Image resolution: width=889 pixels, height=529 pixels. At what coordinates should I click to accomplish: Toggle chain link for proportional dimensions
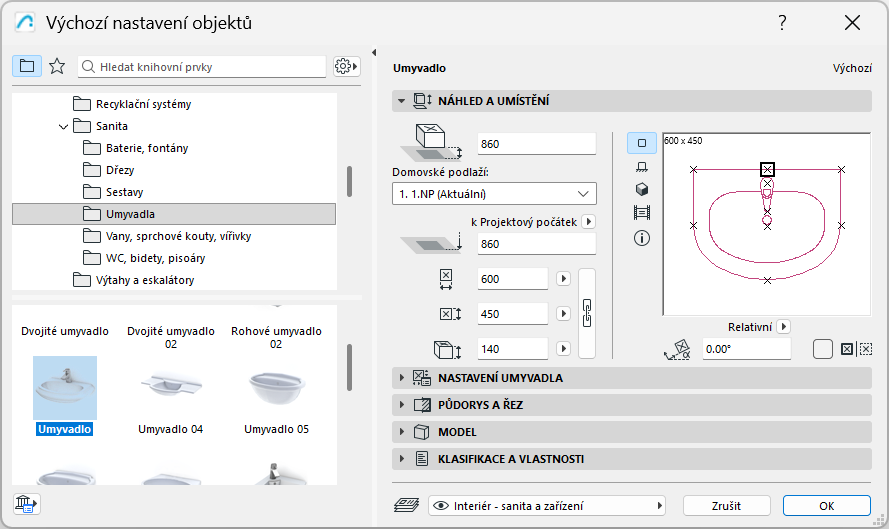pos(588,313)
